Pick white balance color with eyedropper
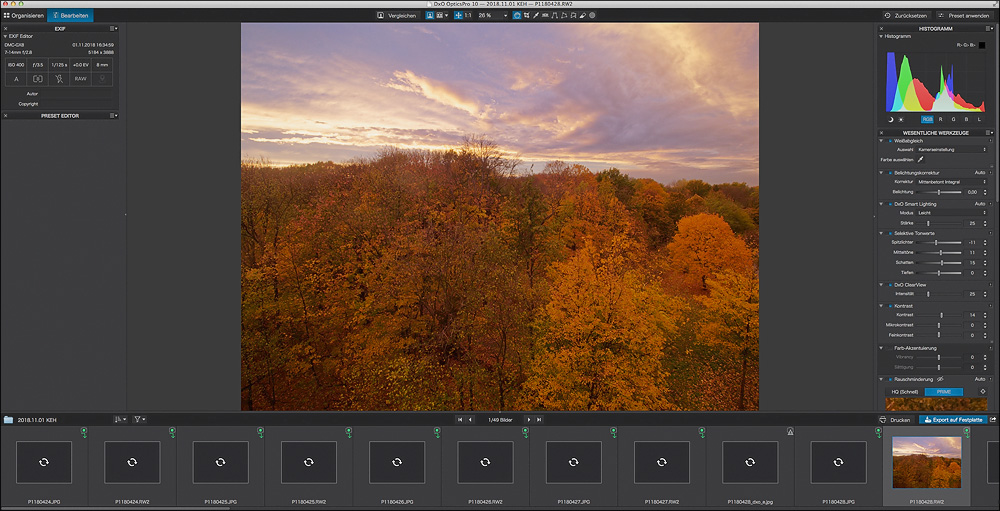Screen dimensions: 1000x511 (x=920, y=159)
